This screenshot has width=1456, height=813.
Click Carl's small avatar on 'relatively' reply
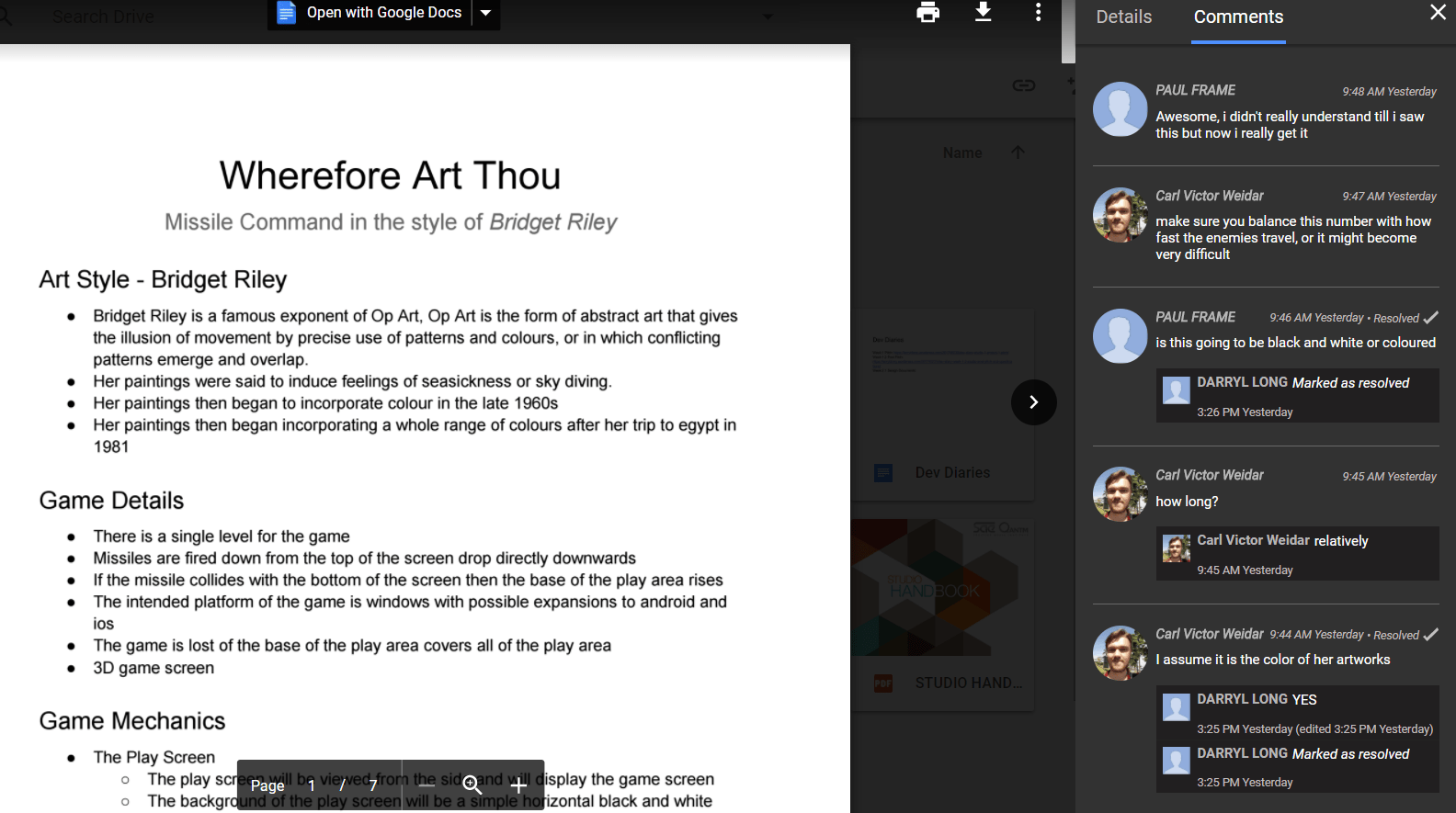[x=1177, y=548]
